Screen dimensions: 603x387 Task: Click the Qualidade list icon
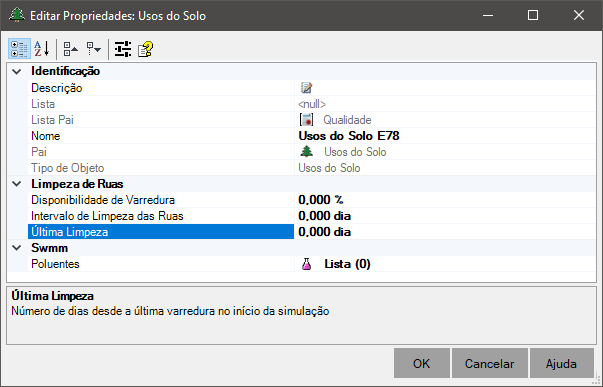tap(306, 120)
